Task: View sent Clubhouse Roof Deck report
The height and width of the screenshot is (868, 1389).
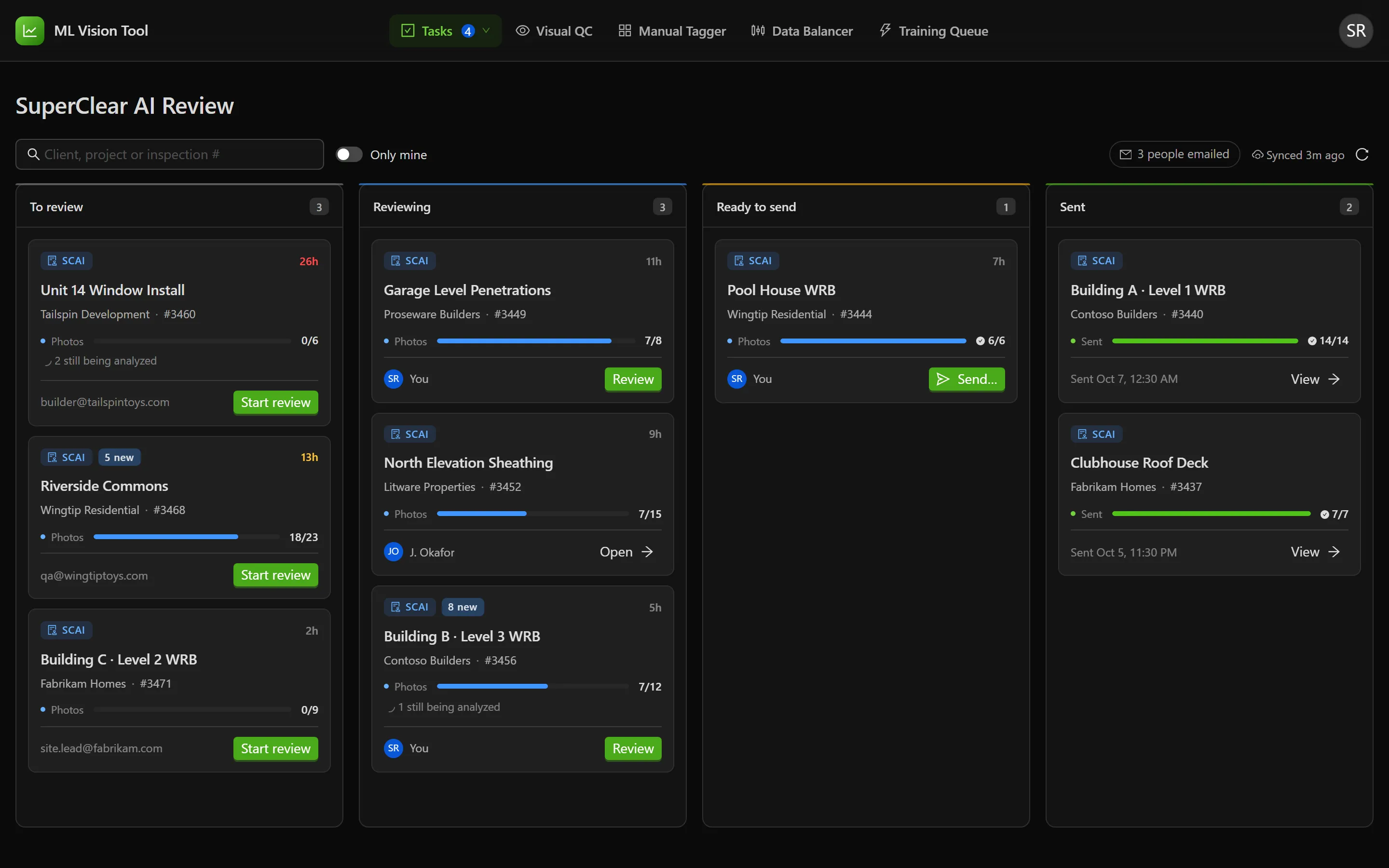Action: pyautogui.click(x=1315, y=552)
